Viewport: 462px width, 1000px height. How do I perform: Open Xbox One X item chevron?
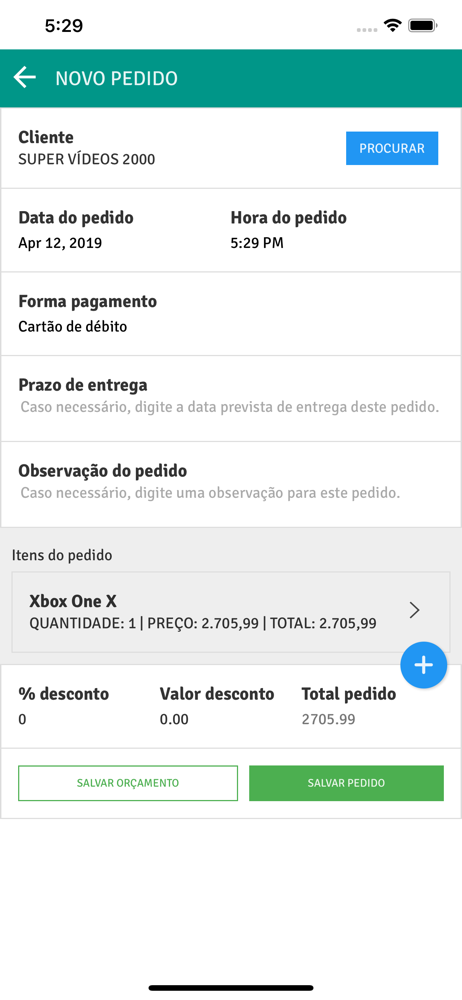(x=415, y=610)
